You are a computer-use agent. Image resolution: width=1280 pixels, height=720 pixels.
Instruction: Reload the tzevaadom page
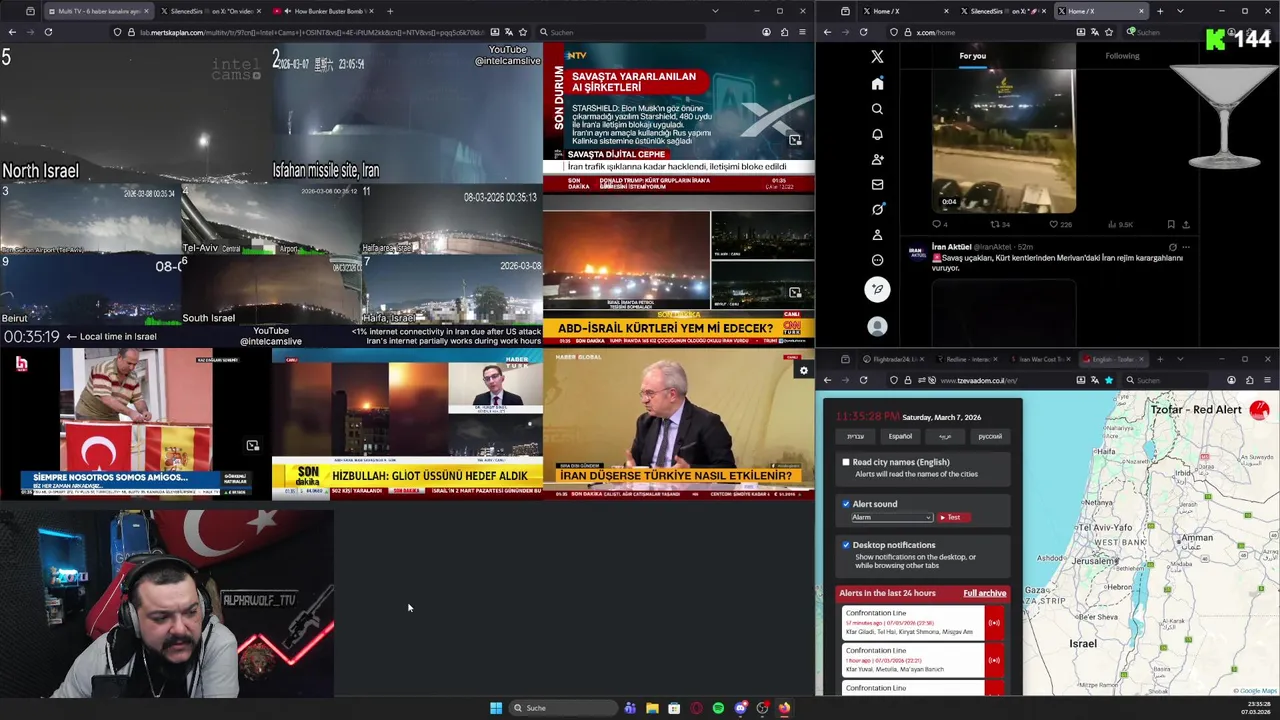863,380
